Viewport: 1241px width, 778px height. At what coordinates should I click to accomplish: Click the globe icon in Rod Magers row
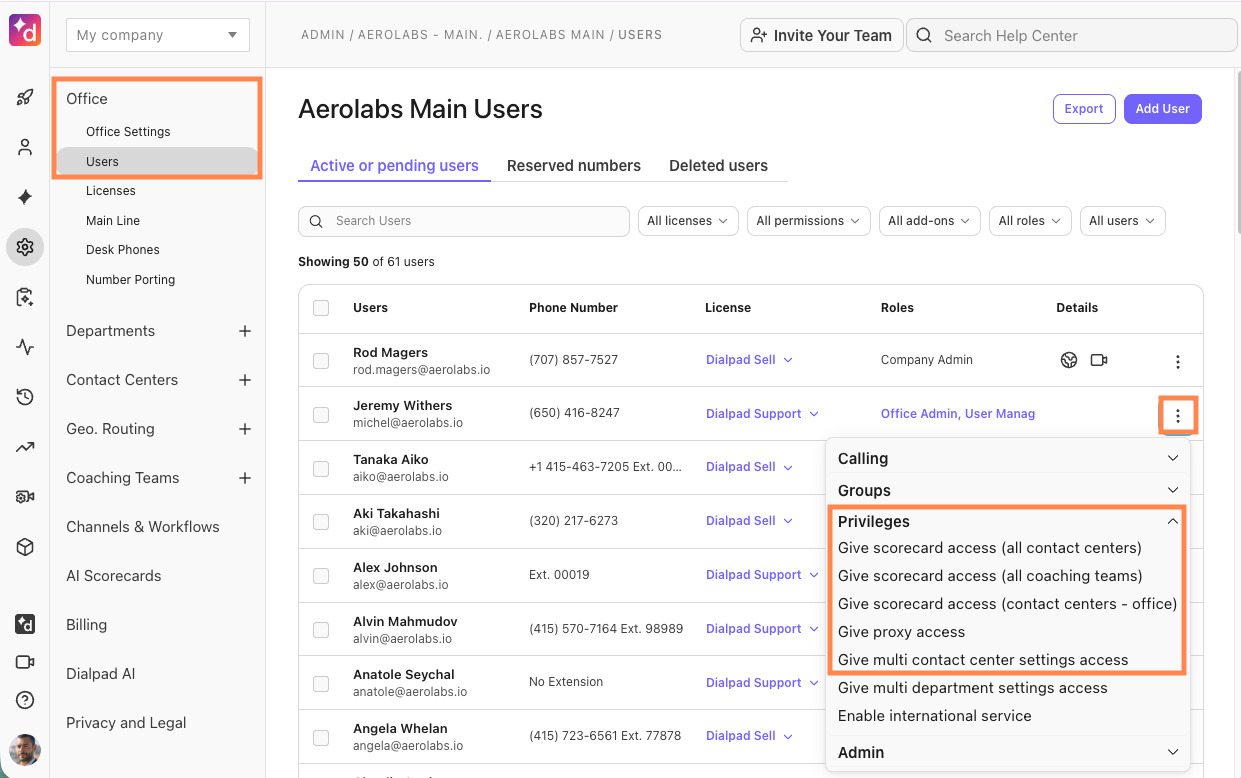coord(1069,360)
